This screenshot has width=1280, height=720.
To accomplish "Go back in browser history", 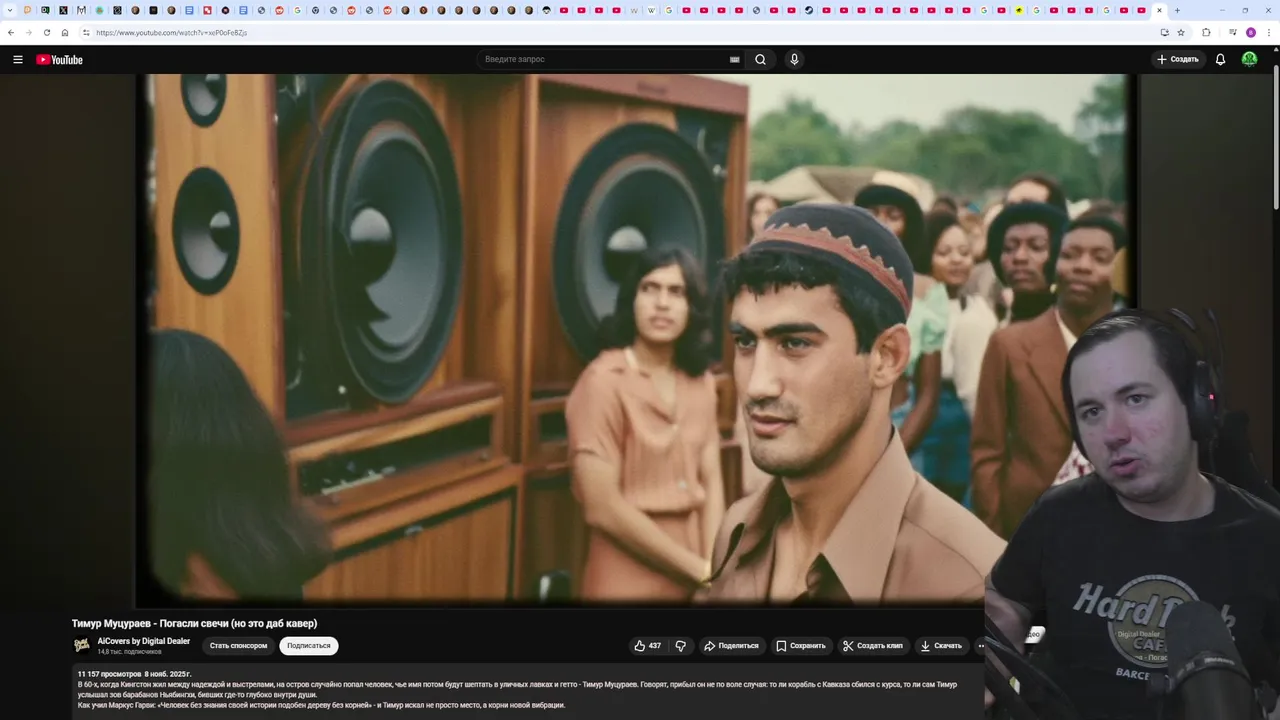I will [x=10, y=32].
